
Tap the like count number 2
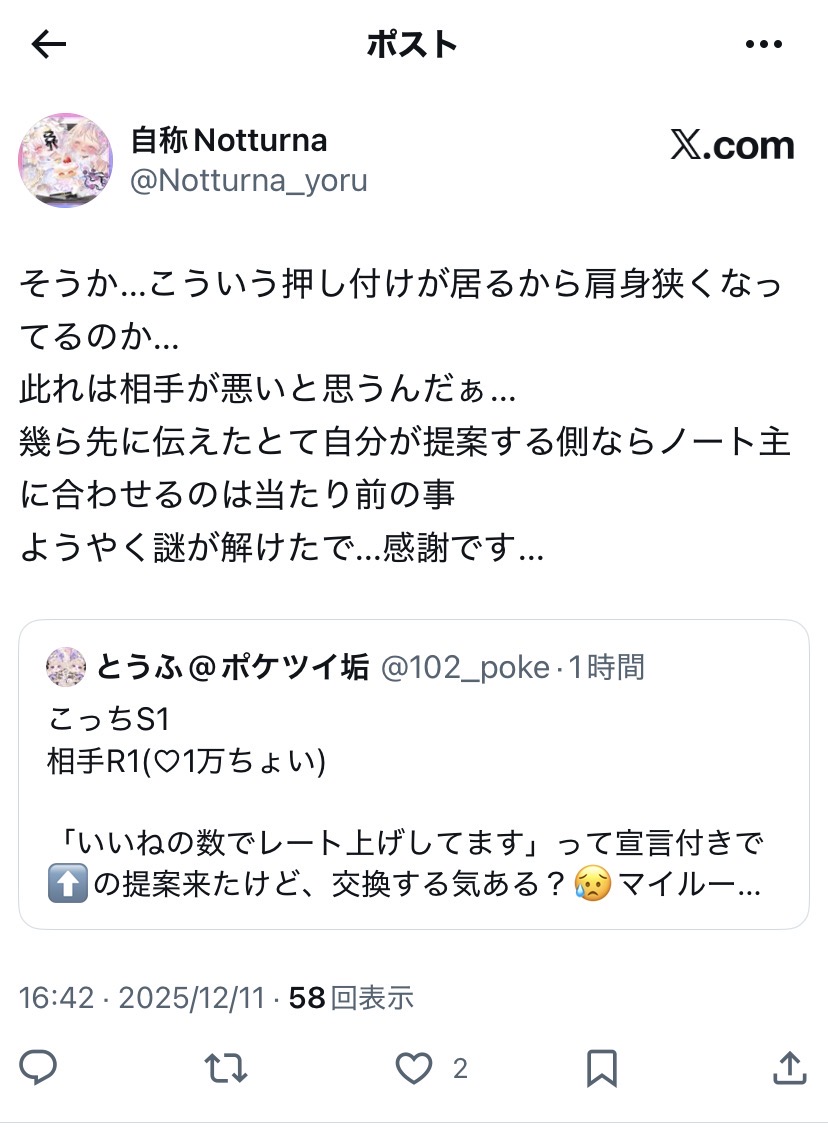pyautogui.click(x=460, y=1070)
